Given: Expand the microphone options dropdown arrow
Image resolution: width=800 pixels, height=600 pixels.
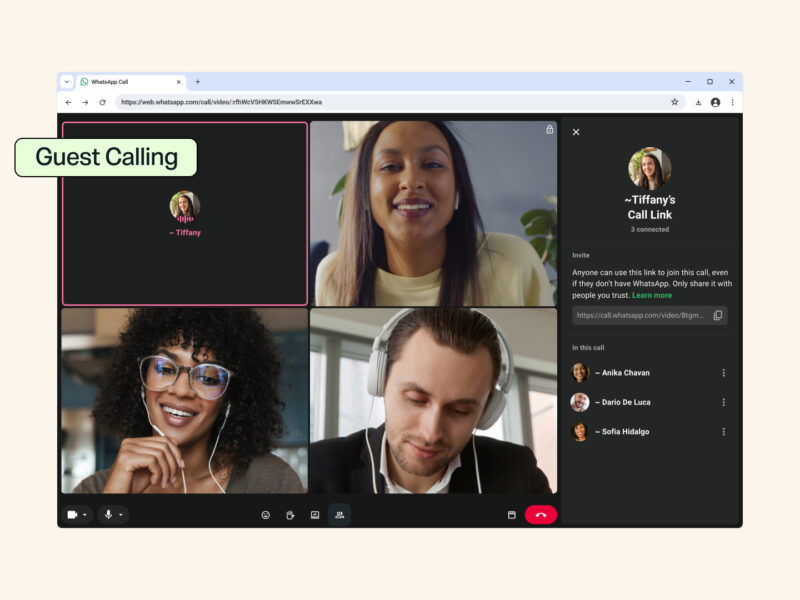Looking at the screenshot, I should click(121, 515).
